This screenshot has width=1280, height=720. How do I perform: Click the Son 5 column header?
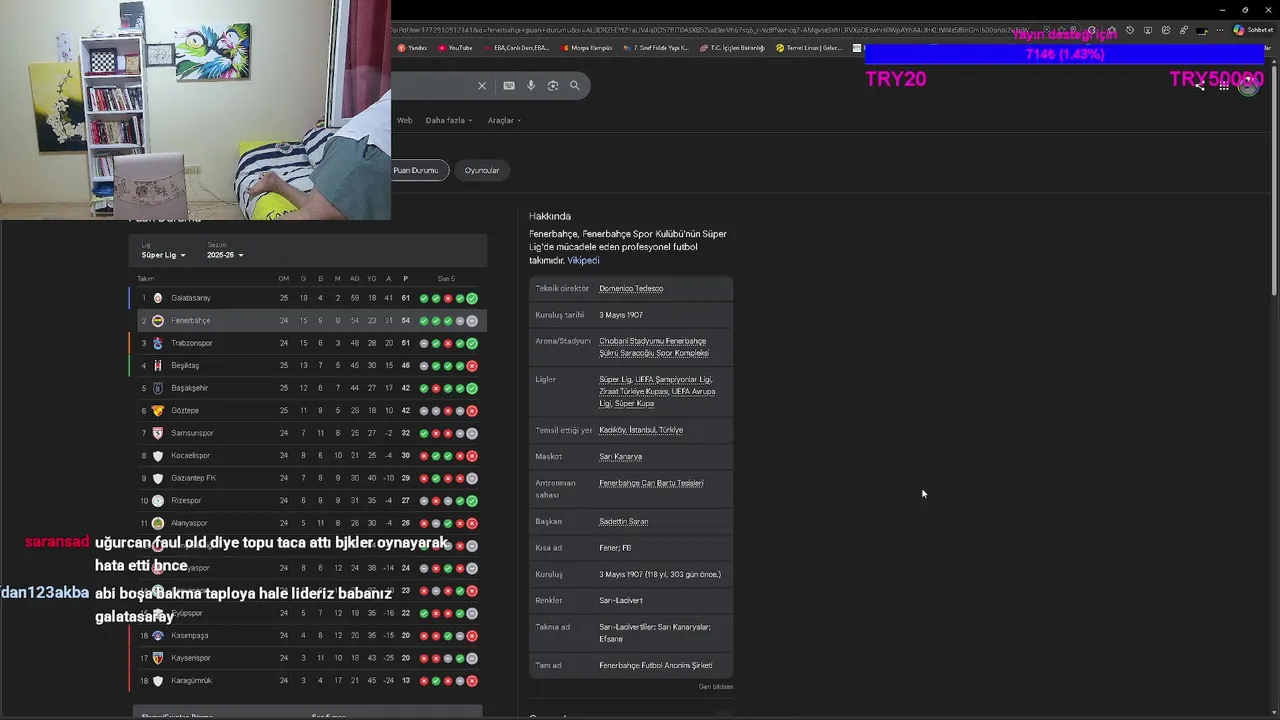coord(446,279)
